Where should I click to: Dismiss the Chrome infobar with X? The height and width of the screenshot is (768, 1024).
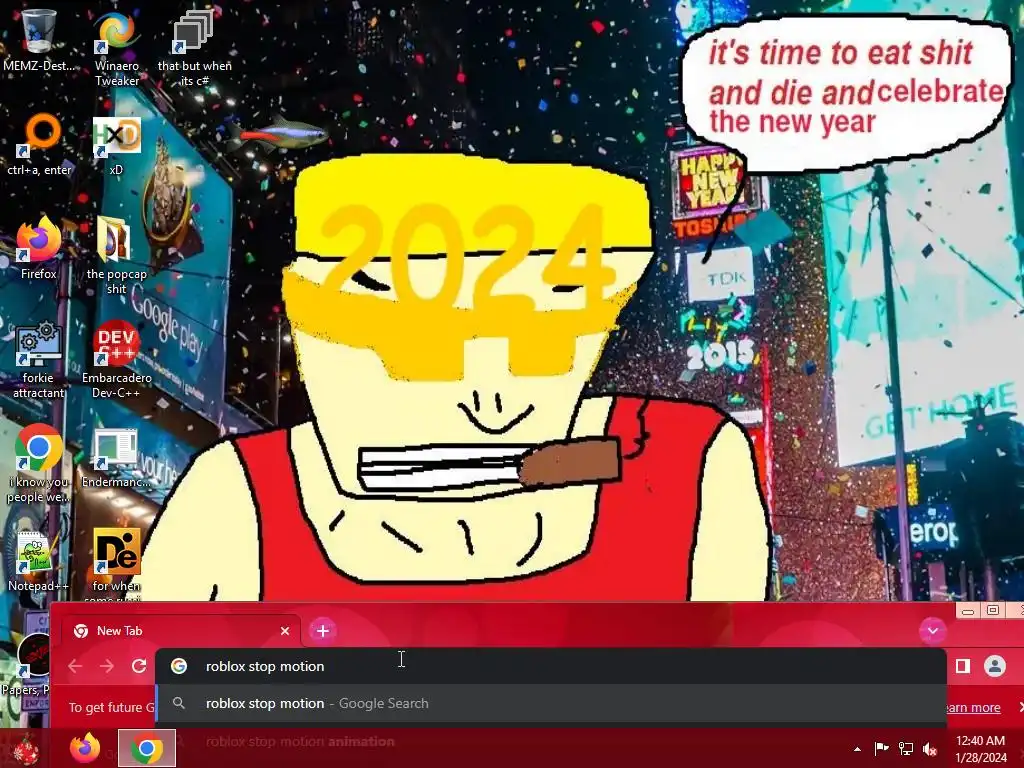coord(1021,707)
